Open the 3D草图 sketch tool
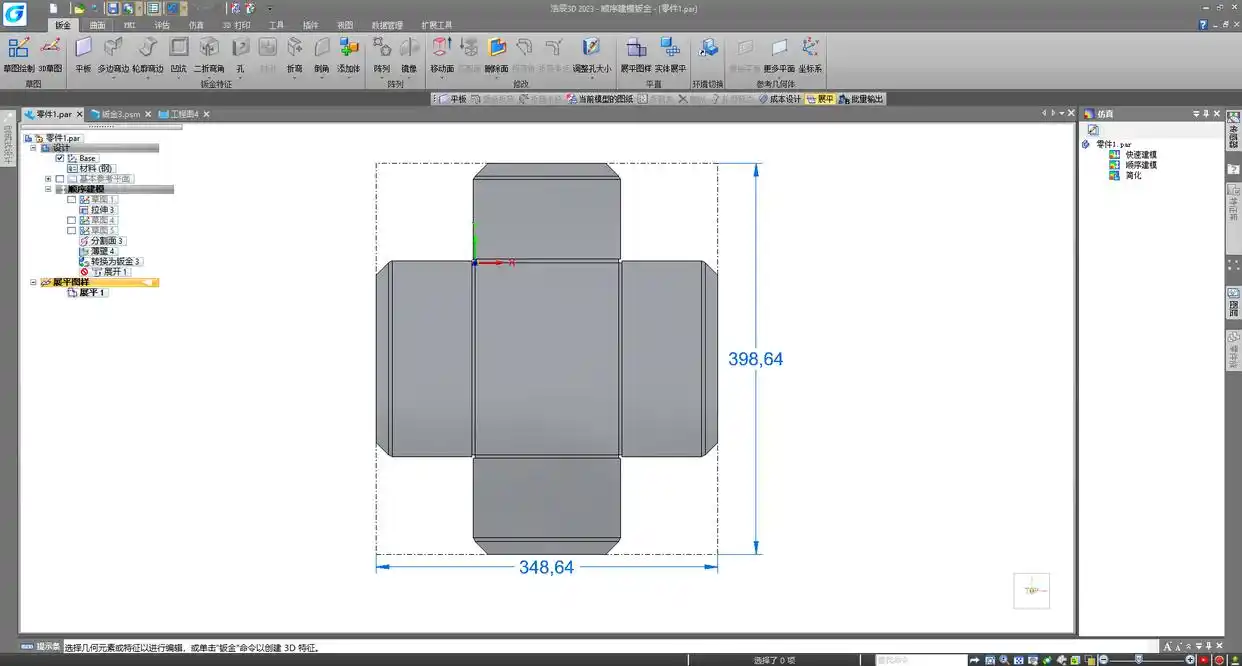Viewport: 1242px width, 666px height. tap(50, 55)
